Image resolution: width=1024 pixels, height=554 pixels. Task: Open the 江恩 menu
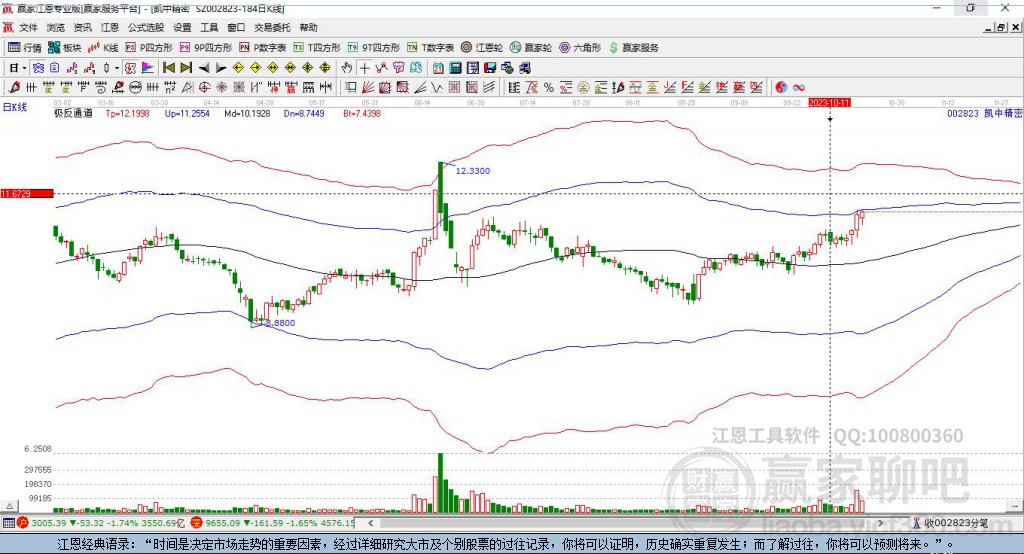pyautogui.click(x=110, y=27)
